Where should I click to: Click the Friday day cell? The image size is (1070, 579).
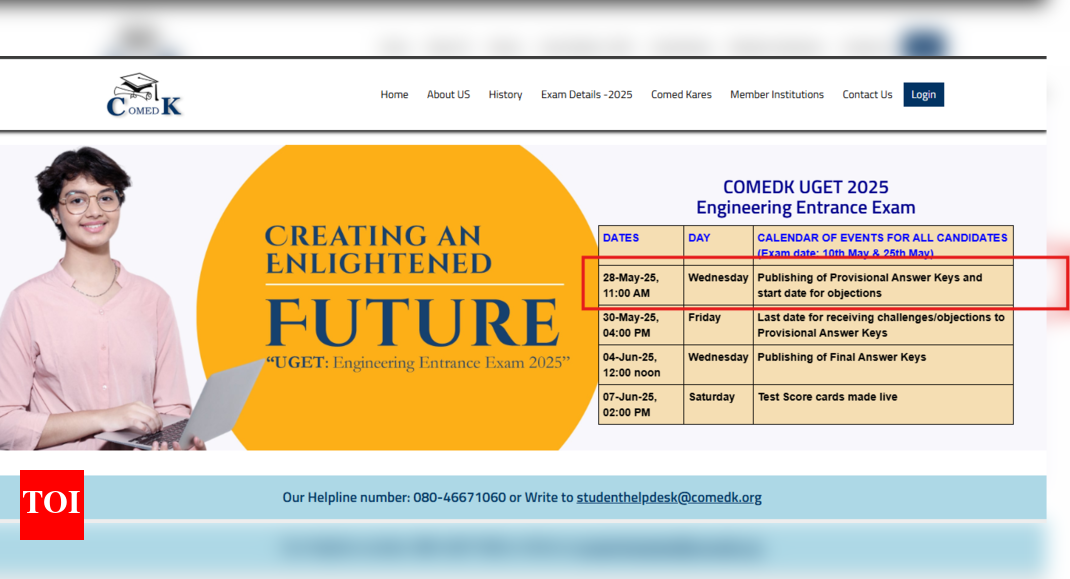718,325
